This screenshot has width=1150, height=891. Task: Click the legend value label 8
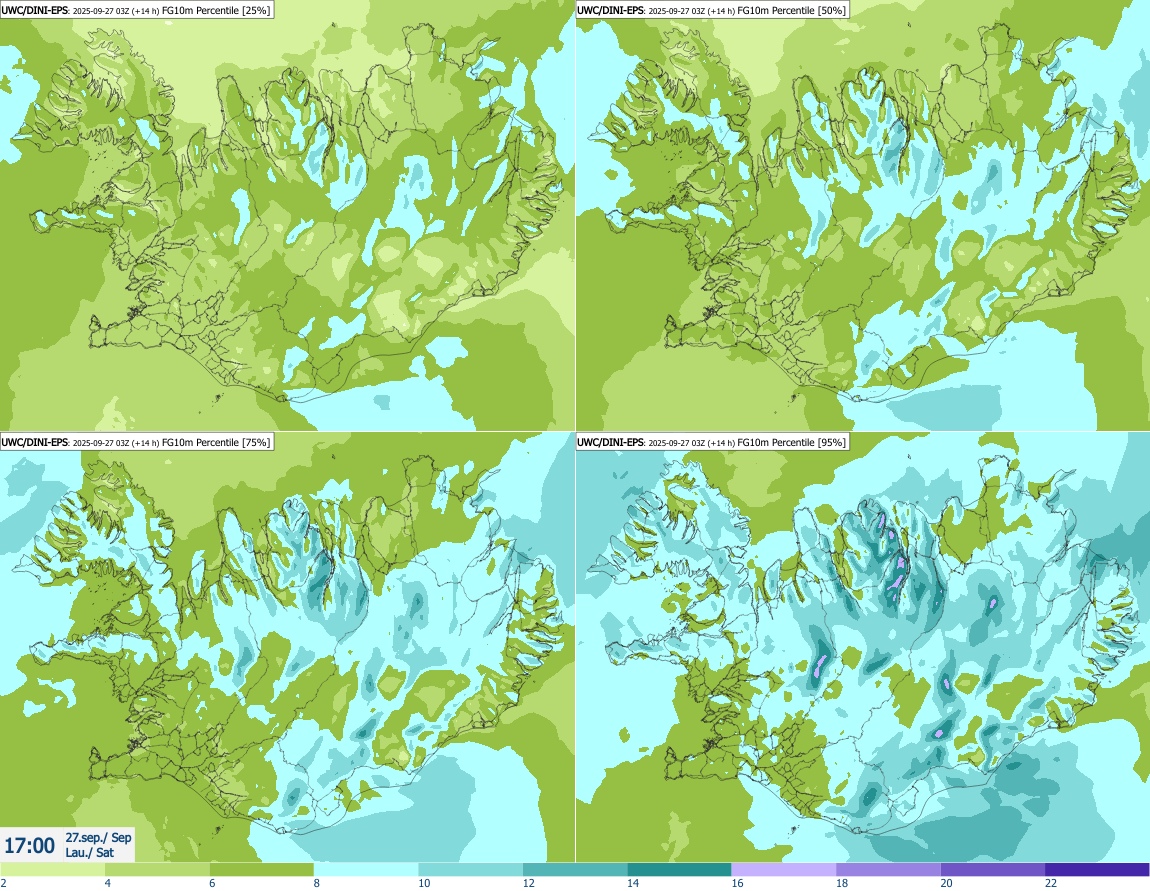pyautogui.click(x=317, y=883)
